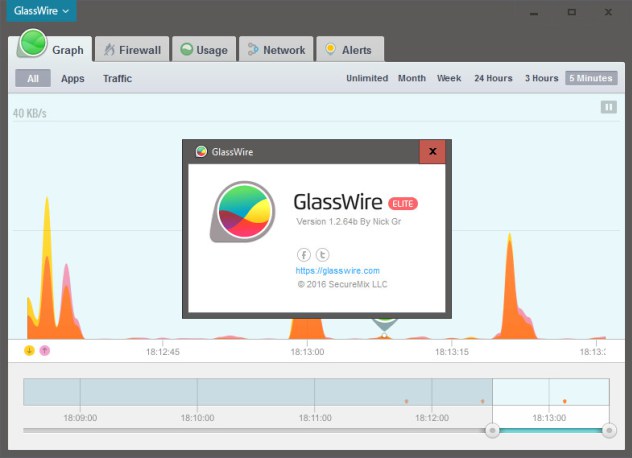
Task: Set time range to Month
Action: 412,78
